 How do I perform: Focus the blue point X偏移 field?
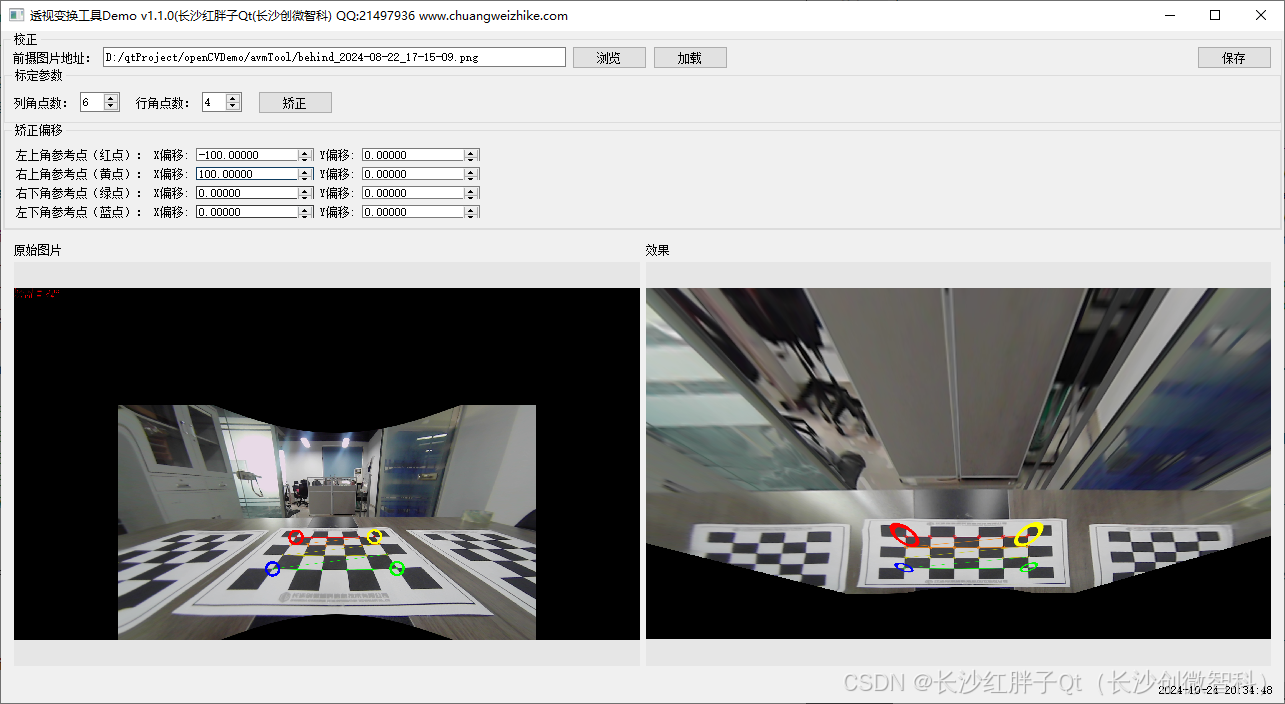click(247, 212)
